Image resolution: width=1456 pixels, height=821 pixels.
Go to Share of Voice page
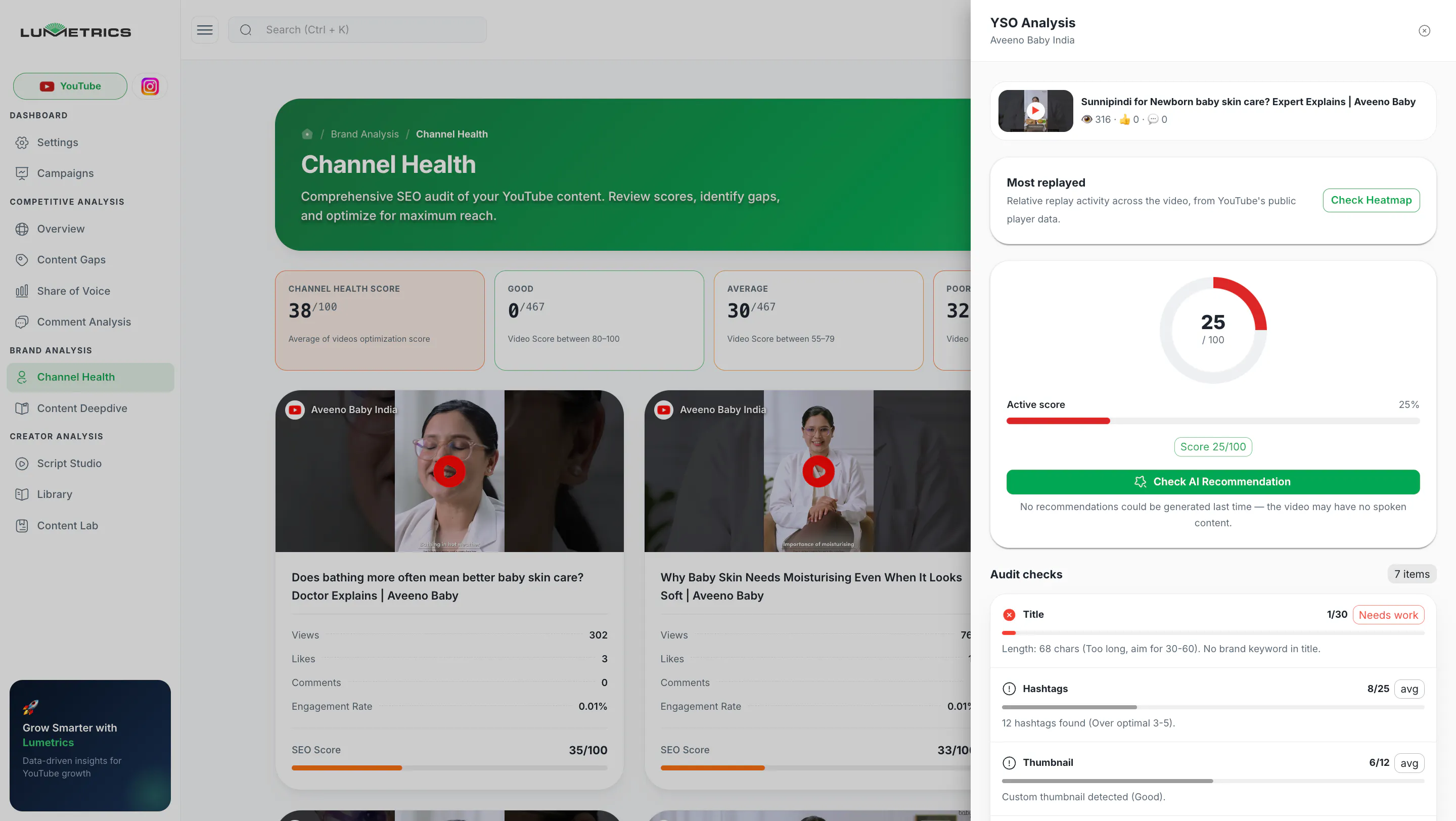click(x=90, y=291)
